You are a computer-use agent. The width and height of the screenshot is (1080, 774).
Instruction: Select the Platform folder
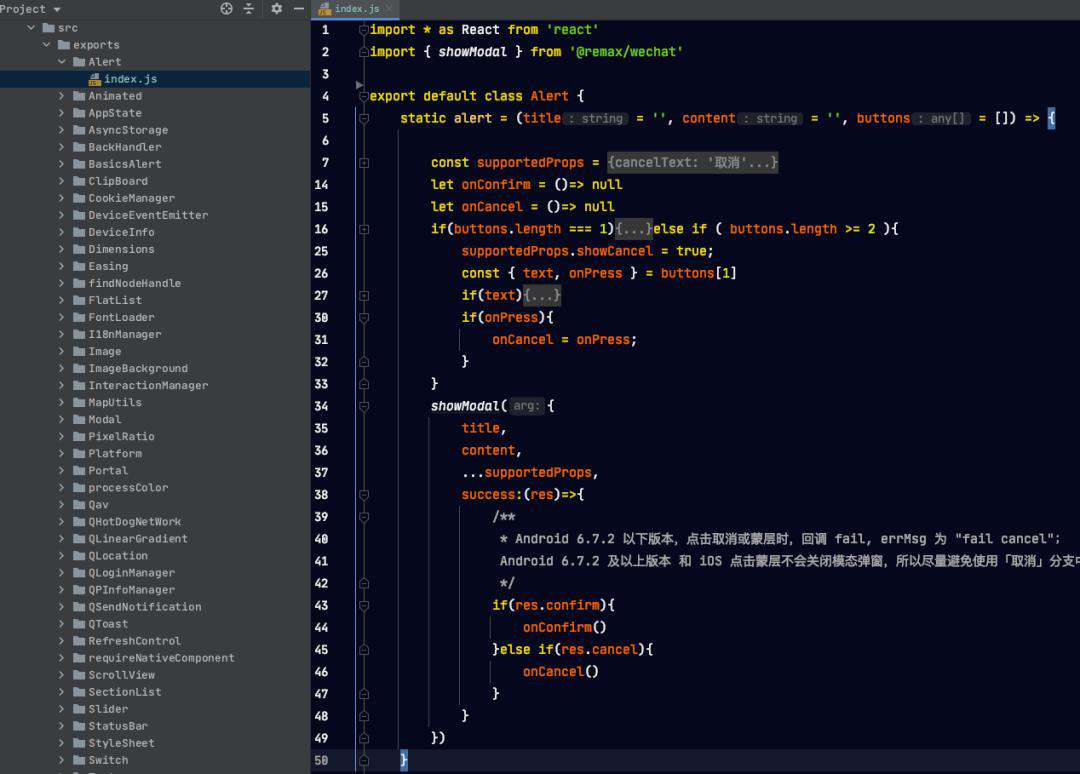point(114,453)
